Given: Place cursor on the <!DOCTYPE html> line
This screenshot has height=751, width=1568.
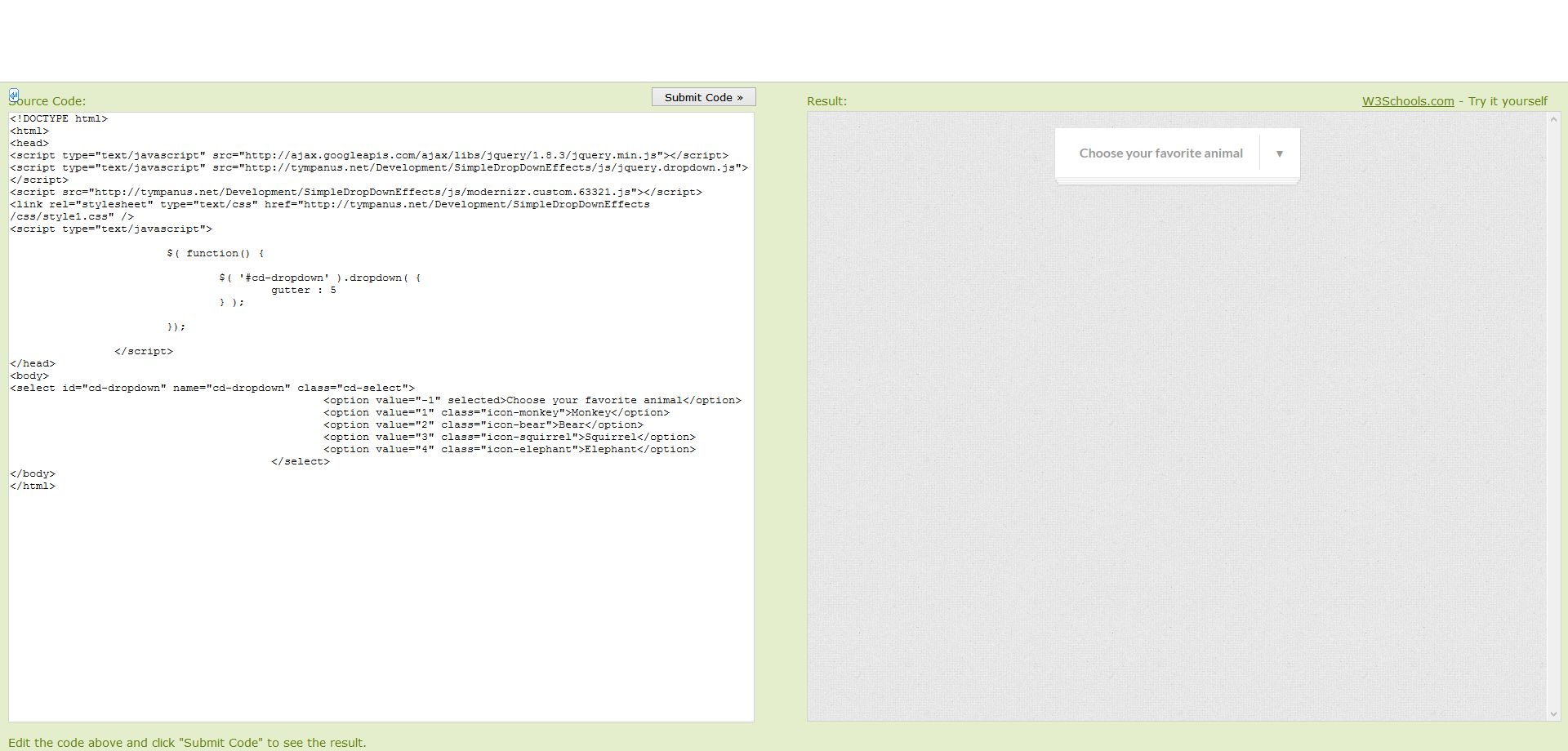Looking at the screenshot, I should (59, 119).
